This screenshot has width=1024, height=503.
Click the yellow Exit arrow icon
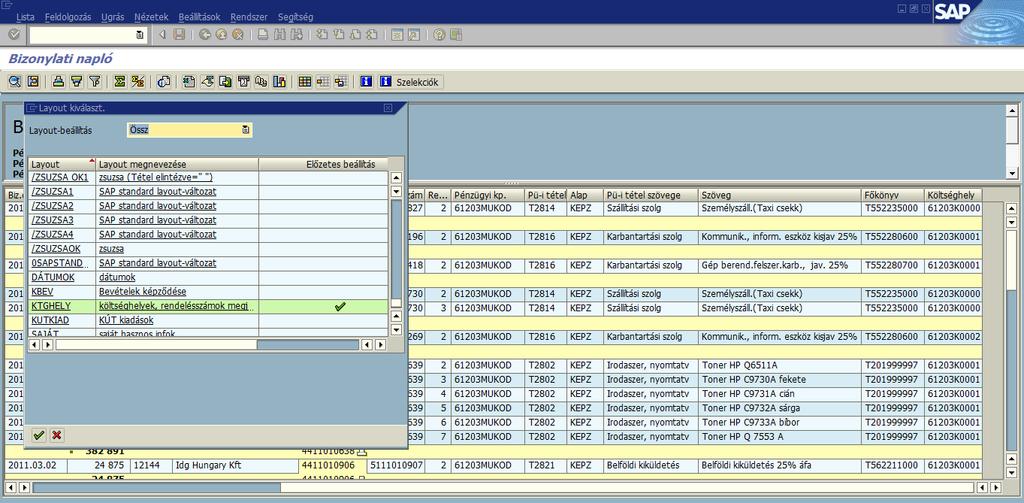pyautogui.click(x=222, y=35)
